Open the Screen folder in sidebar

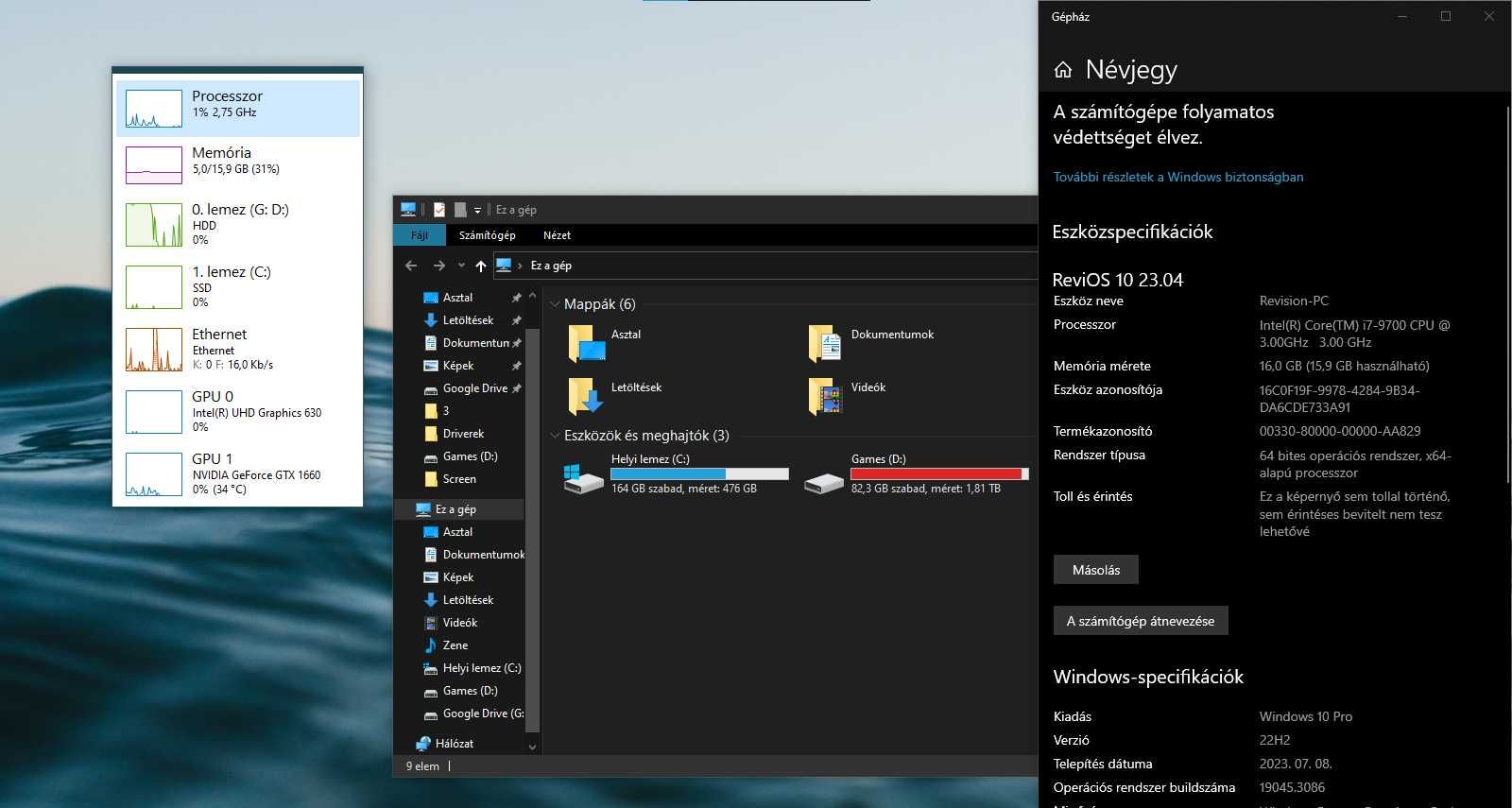(459, 479)
